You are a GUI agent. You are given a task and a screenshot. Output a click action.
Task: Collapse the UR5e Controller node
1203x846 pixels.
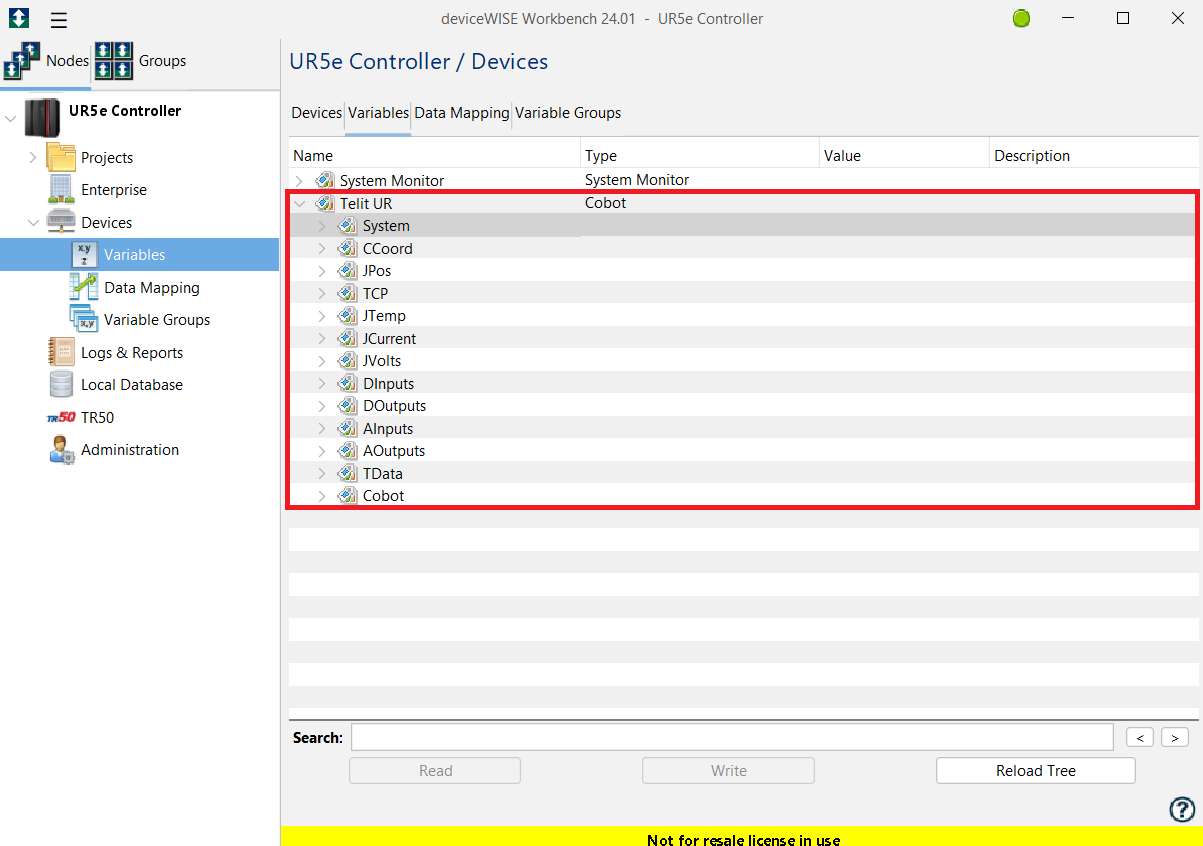pyautogui.click(x=11, y=119)
